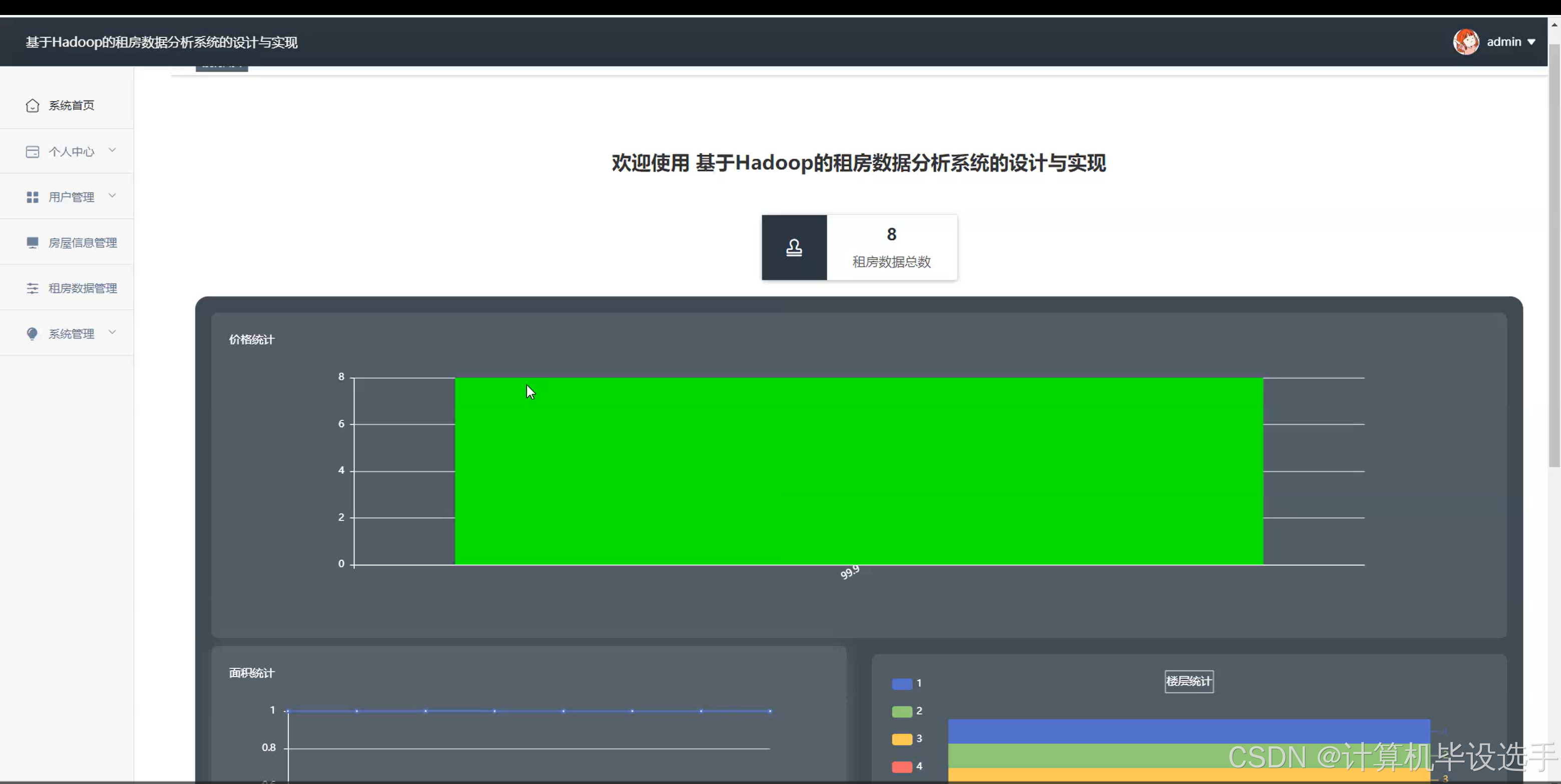Click the grid icon beside 用户管理
The image size is (1561, 784).
pos(32,197)
